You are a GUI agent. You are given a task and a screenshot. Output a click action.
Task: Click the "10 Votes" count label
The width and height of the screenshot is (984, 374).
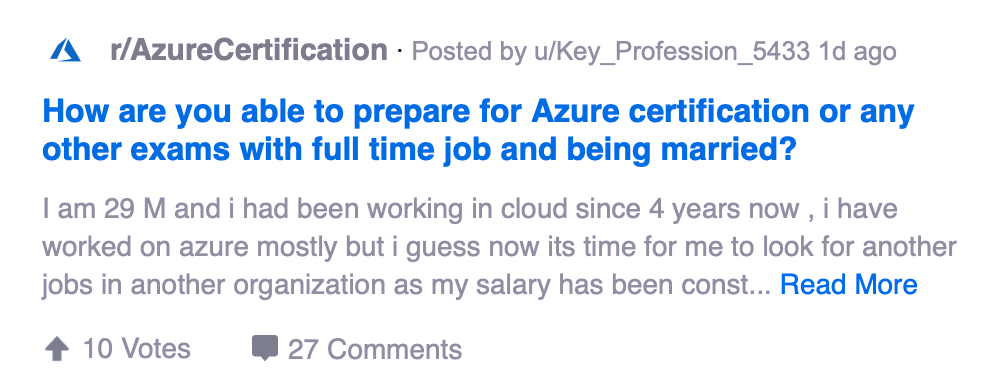coord(136,349)
